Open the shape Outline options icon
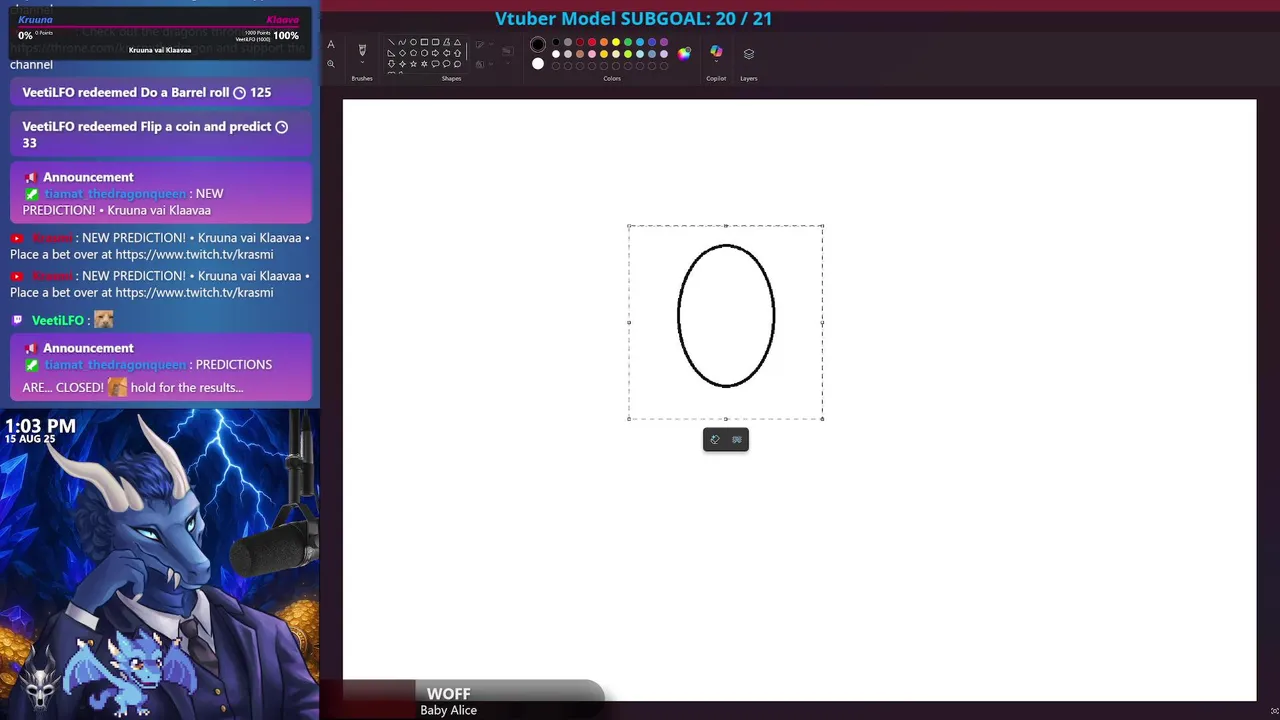The image size is (1280, 720). pyautogui.click(x=479, y=44)
